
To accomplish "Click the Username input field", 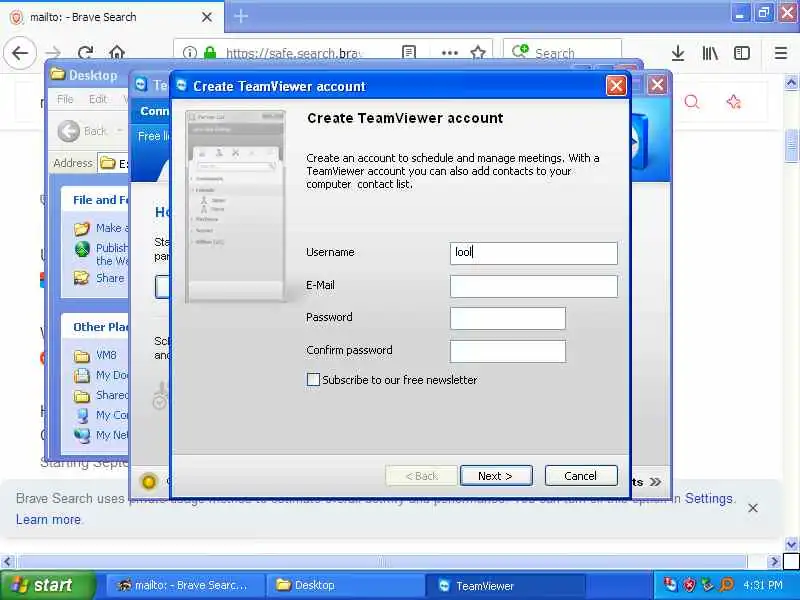I will 534,253.
